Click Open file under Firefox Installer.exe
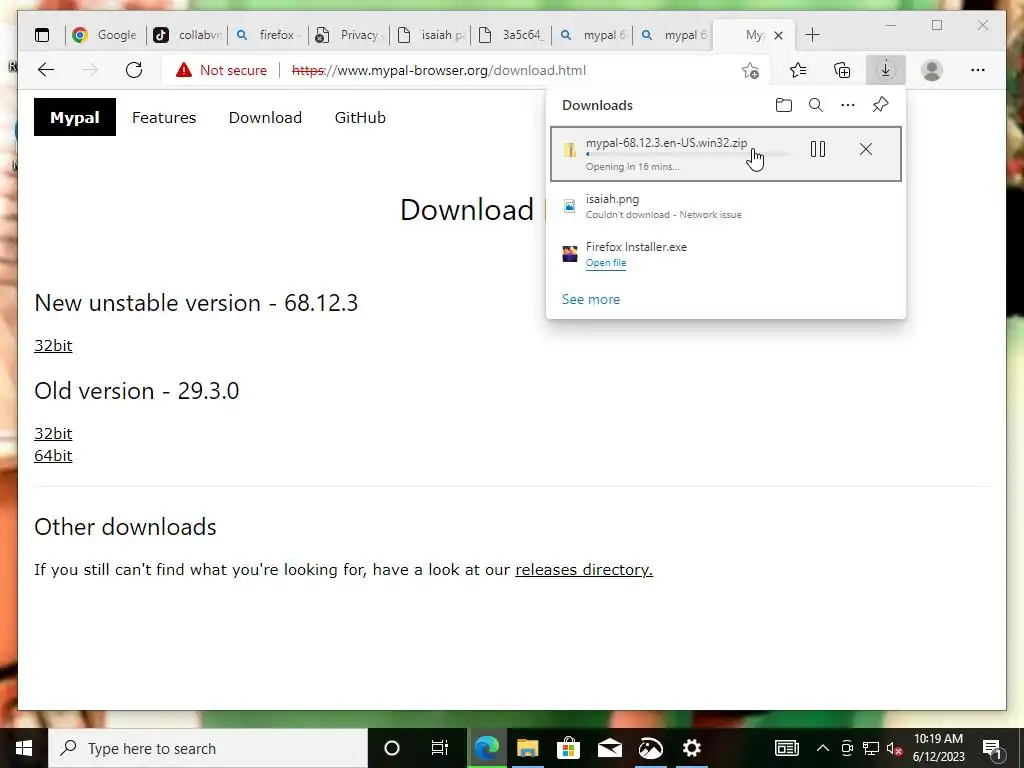The height and width of the screenshot is (768, 1024). [605, 263]
